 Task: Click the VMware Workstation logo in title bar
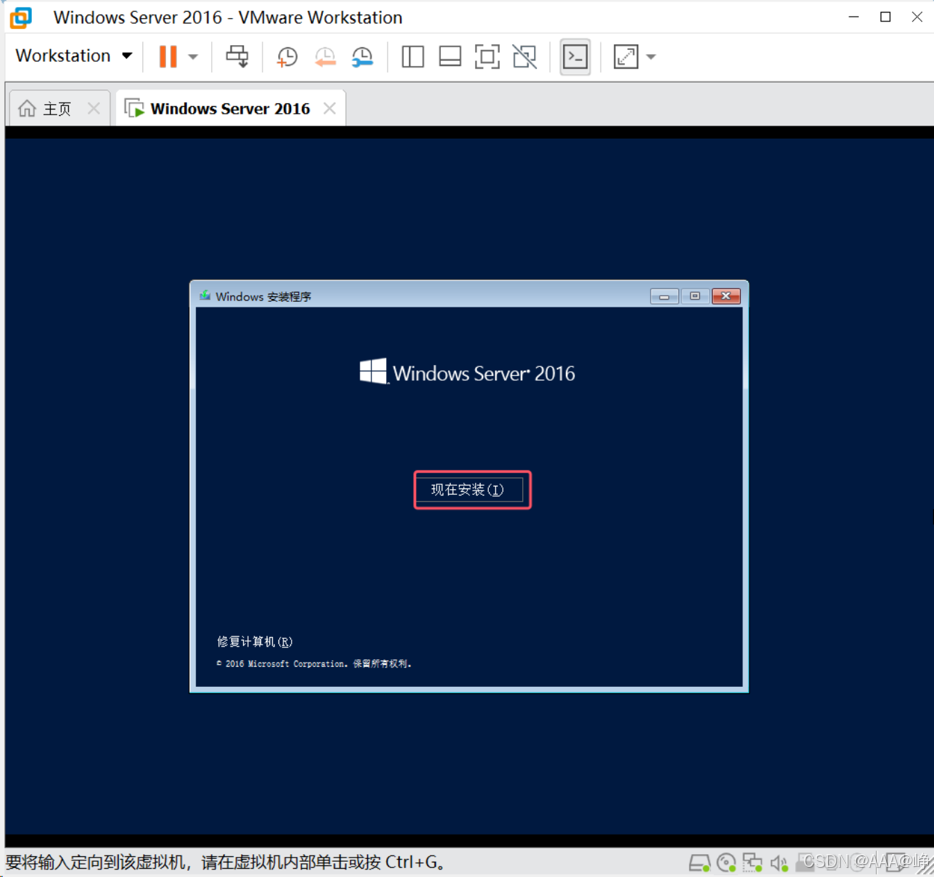21,17
